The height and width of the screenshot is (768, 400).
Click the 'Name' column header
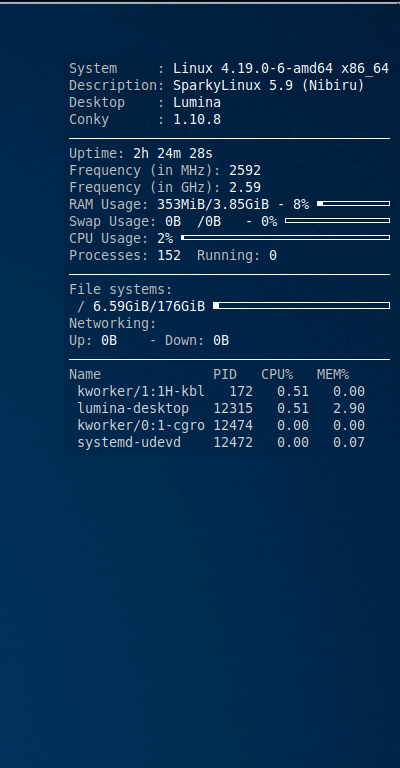[85, 375]
